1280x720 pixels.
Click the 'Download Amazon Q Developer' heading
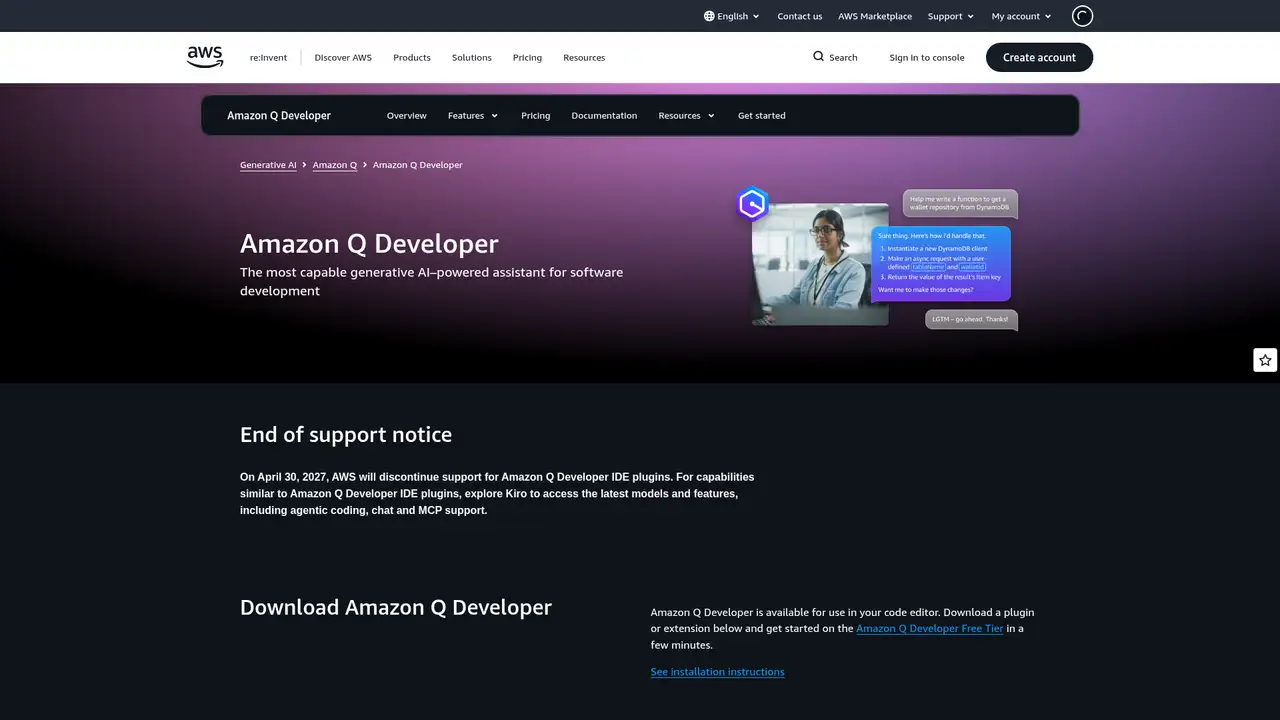(396, 608)
